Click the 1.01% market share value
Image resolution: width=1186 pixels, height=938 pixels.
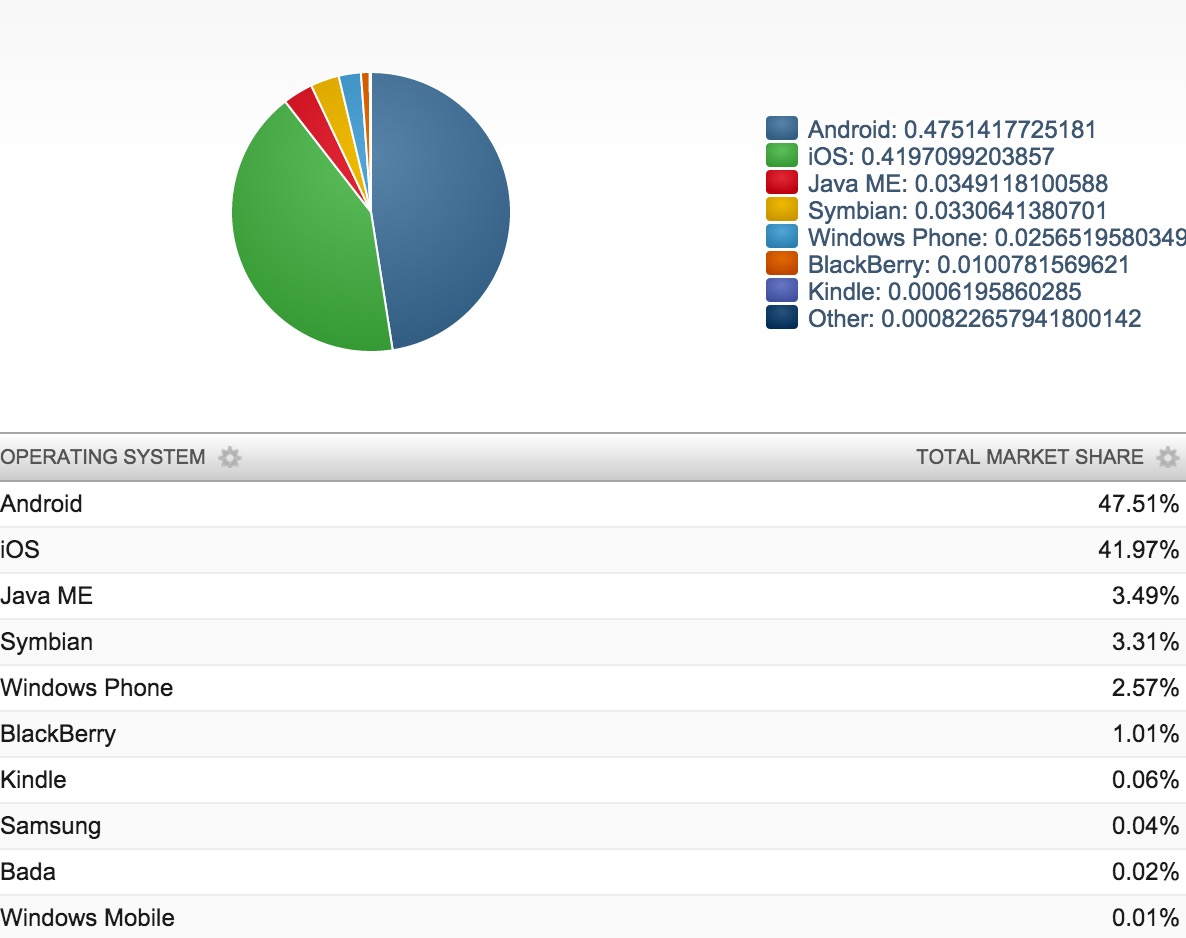tap(1145, 734)
